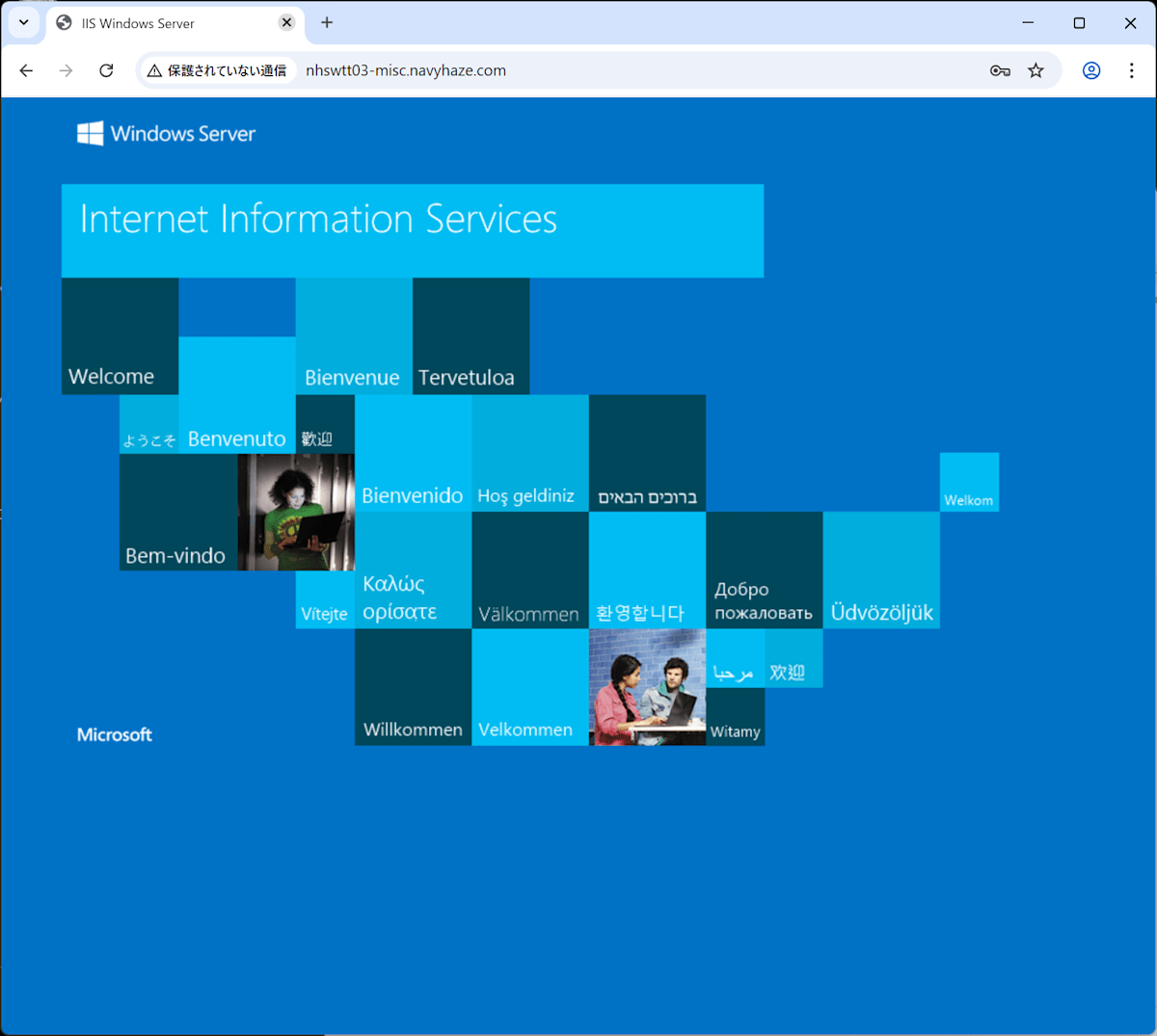Click the Welcome tile
This screenshot has height=1036, width=1157.
click(120, 336)
